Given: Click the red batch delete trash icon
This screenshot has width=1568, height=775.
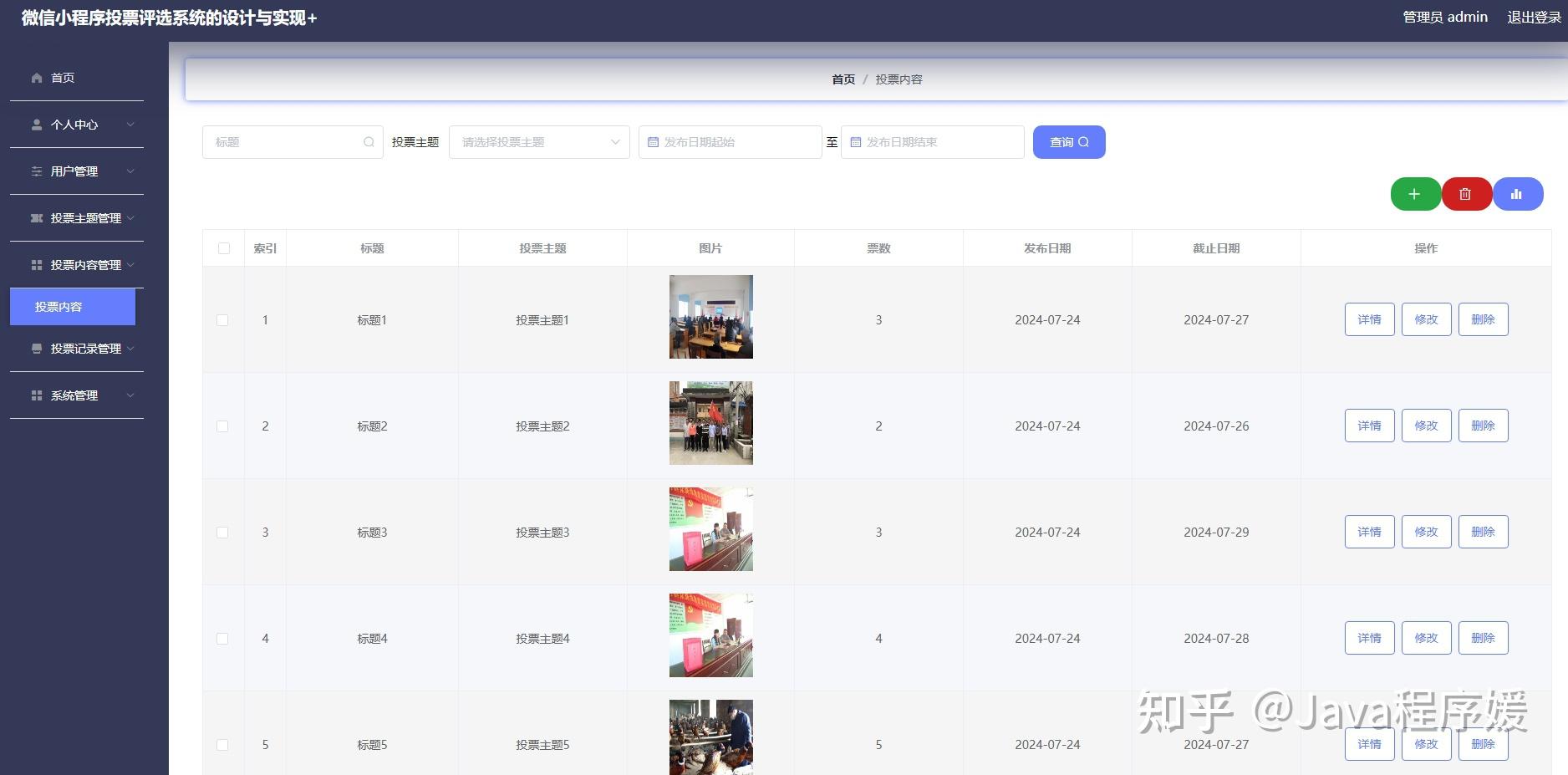Looking at the screenshot, I should tap(1465, 193).
